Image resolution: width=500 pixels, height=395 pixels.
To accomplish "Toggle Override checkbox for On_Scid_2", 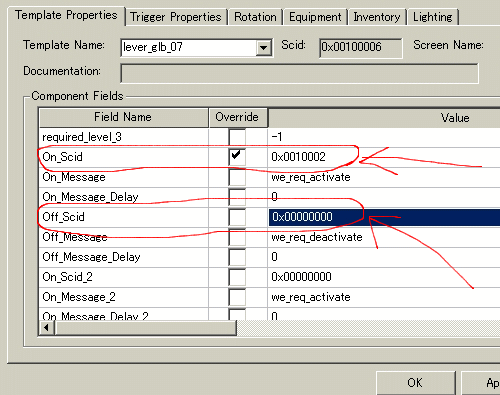I will (237, 277).
